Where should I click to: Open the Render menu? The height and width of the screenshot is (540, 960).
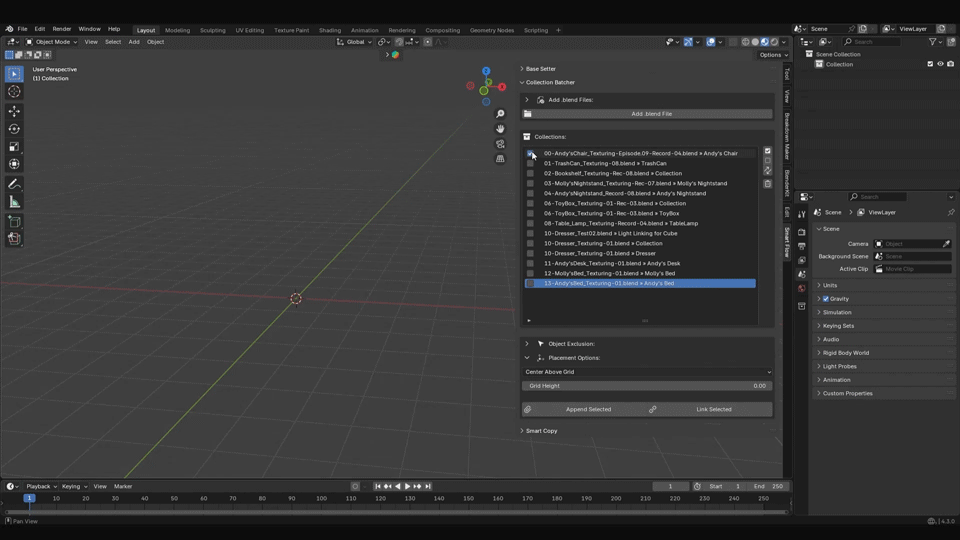click(x=61, y=29)
